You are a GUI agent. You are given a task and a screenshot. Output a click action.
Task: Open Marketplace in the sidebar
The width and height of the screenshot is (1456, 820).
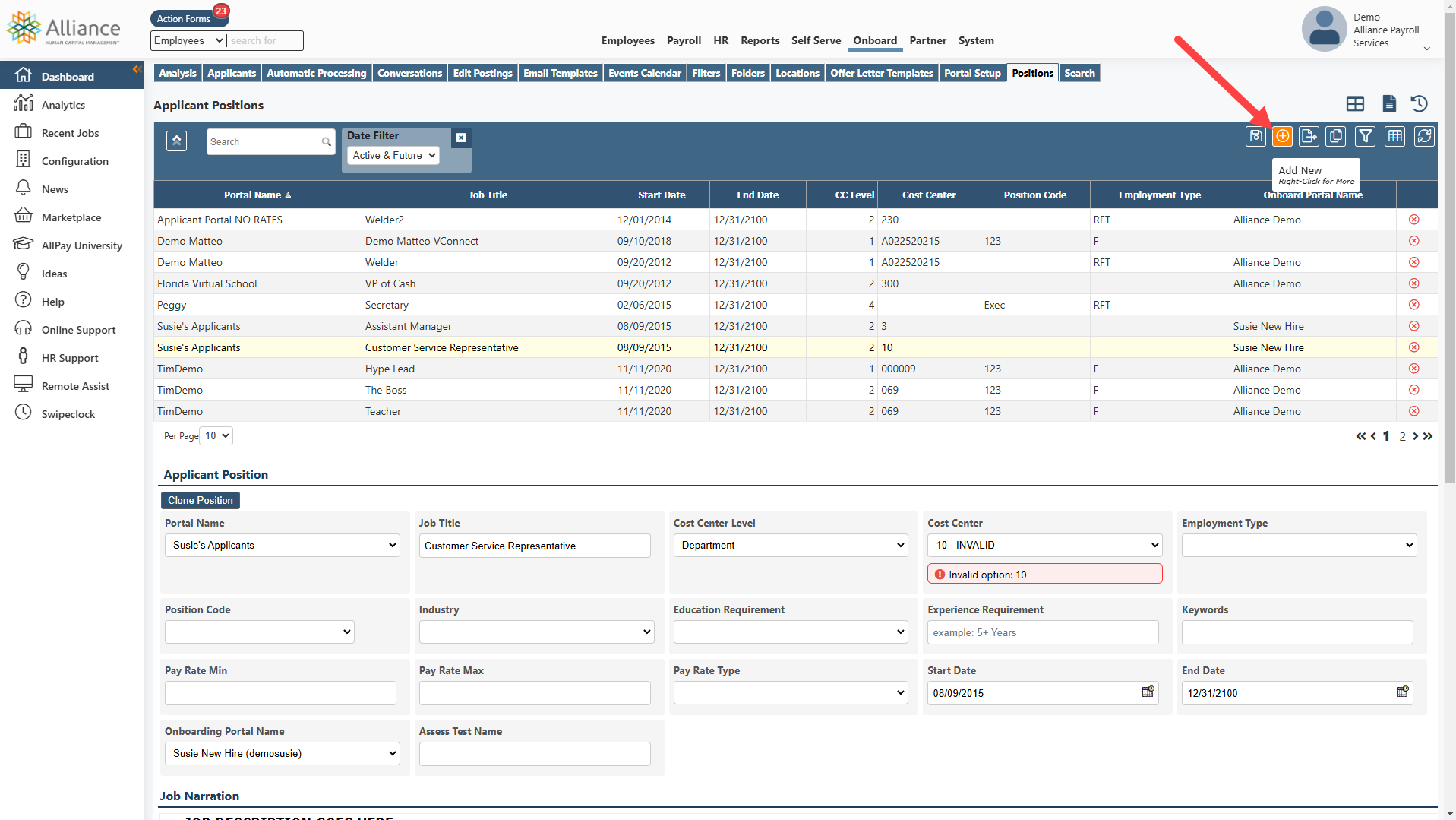71,217
